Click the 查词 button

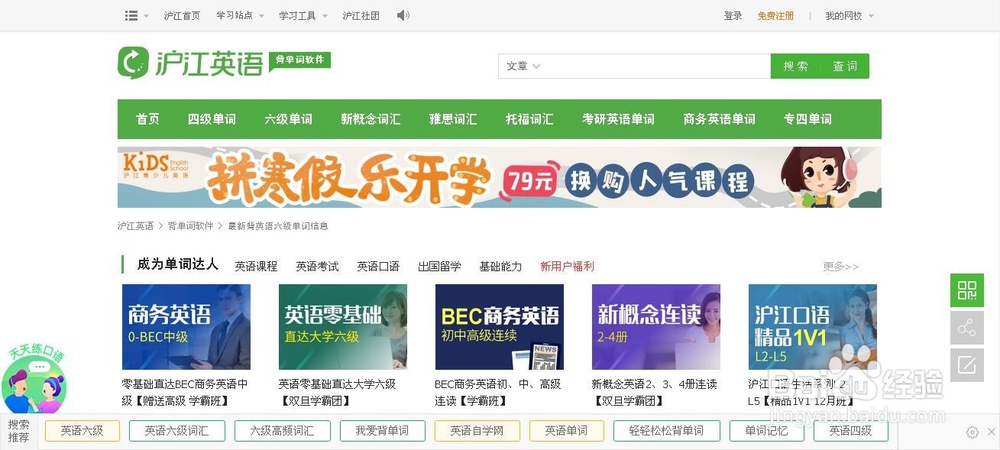pos(844,66)
